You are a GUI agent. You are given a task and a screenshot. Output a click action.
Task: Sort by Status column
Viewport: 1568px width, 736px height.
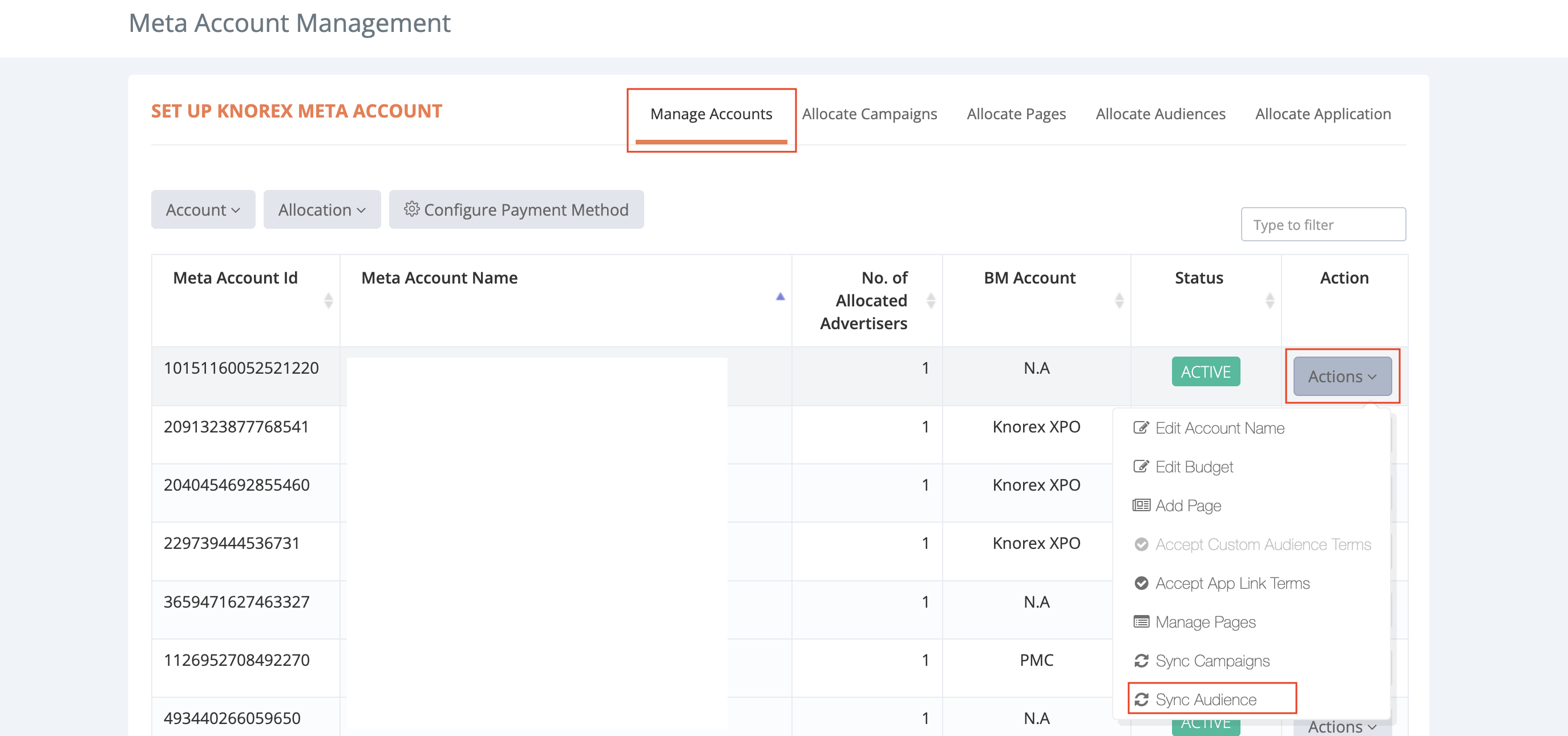pyautogui.click(x=1270, y=300)
